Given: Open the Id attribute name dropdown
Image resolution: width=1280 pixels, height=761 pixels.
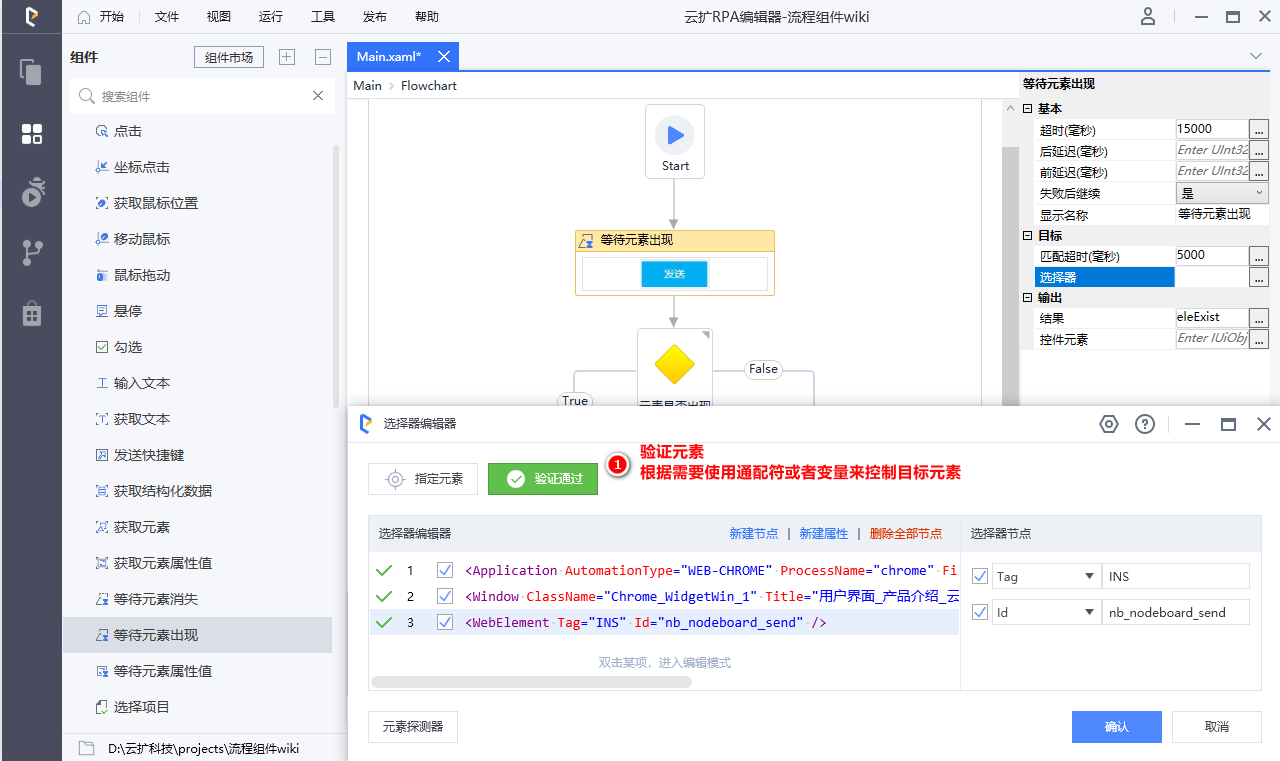Looking at the screenshot, I should (1089, 612).
